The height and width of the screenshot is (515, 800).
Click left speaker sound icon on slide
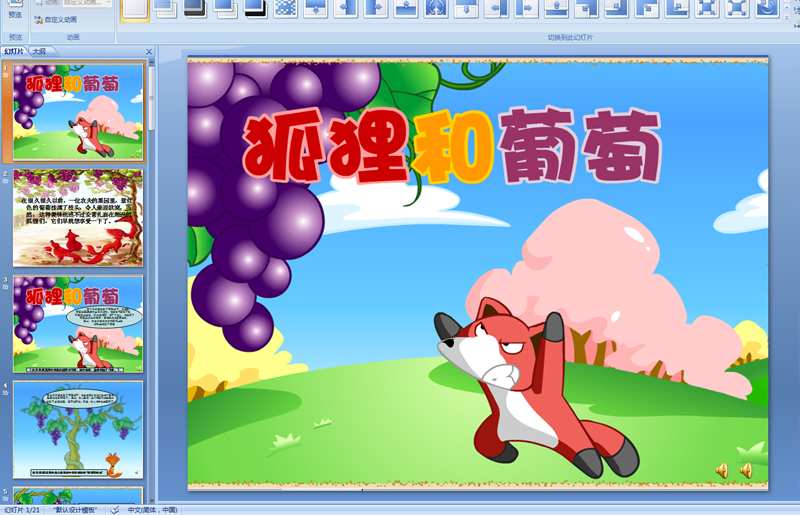721,470
